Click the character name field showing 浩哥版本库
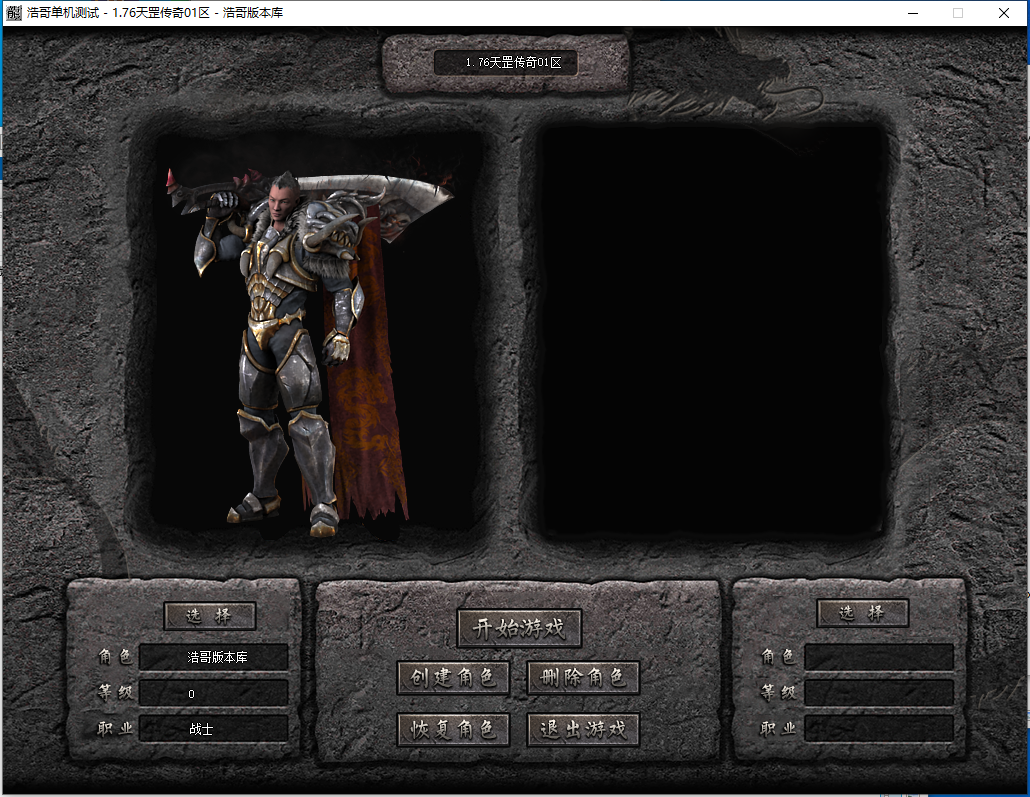This screenshot has height=797, width=1030. click(213, 657)
